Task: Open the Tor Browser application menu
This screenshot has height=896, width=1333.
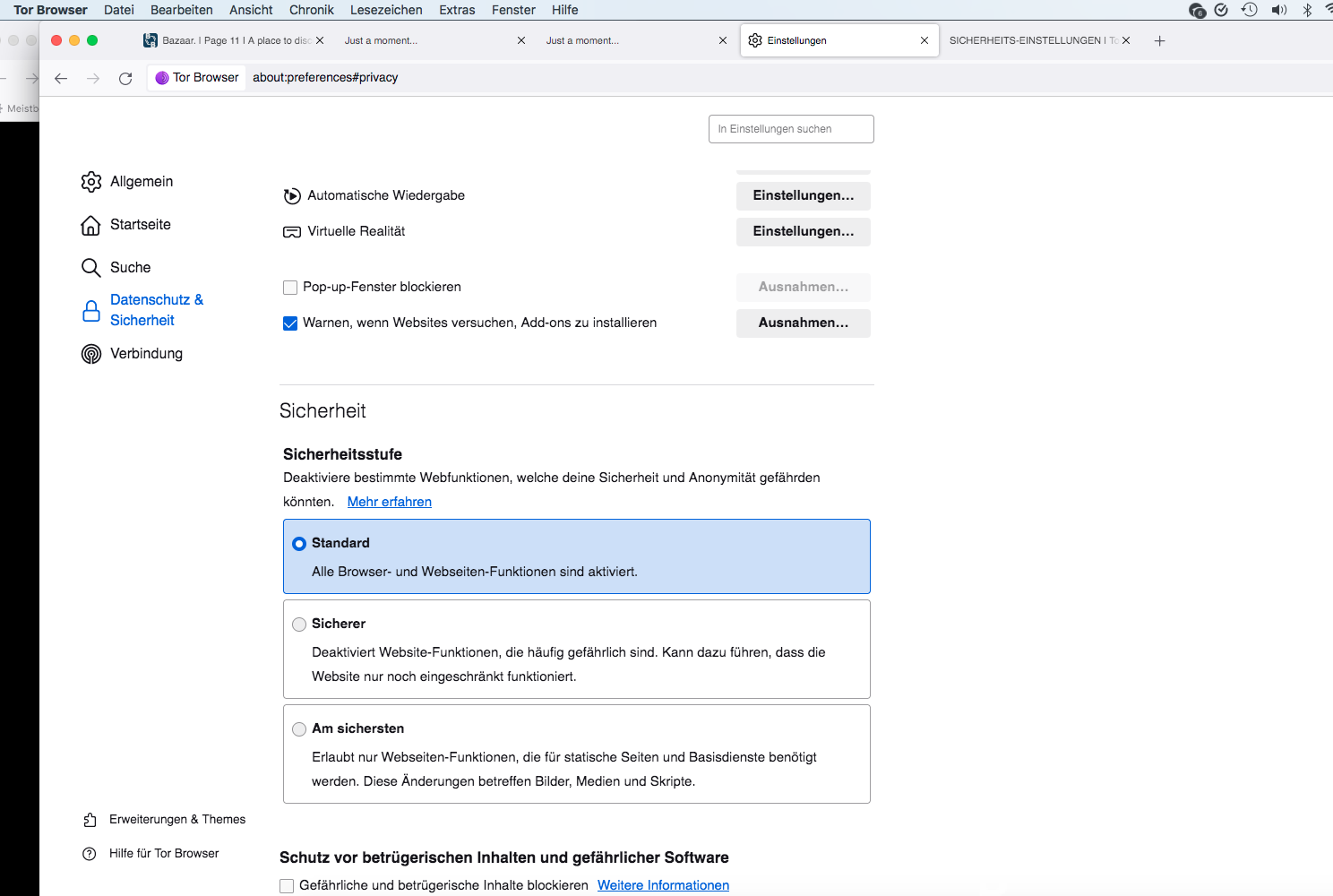Action: (50, 10)
